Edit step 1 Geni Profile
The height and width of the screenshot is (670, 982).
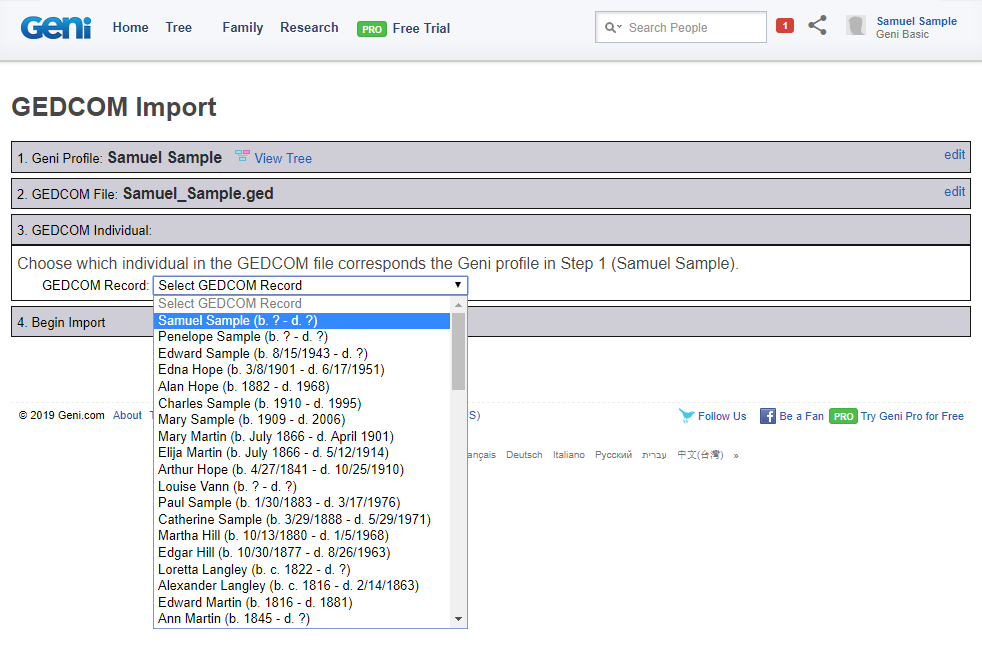click(x=954, y=155)
